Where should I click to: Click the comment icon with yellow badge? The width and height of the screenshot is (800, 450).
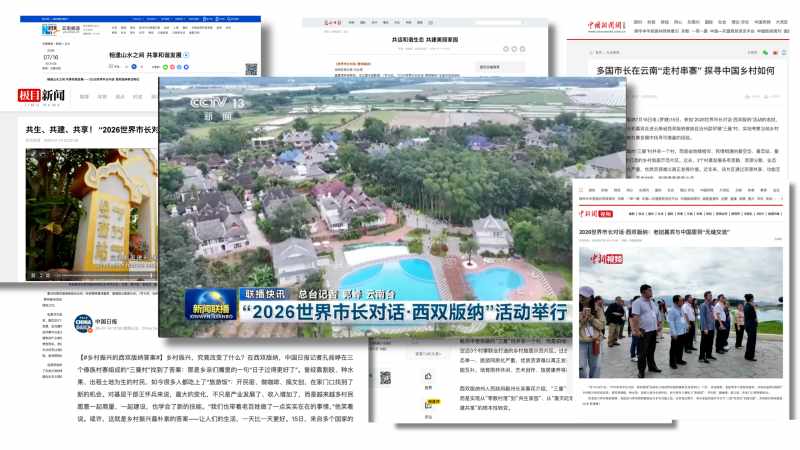point(429,404)
